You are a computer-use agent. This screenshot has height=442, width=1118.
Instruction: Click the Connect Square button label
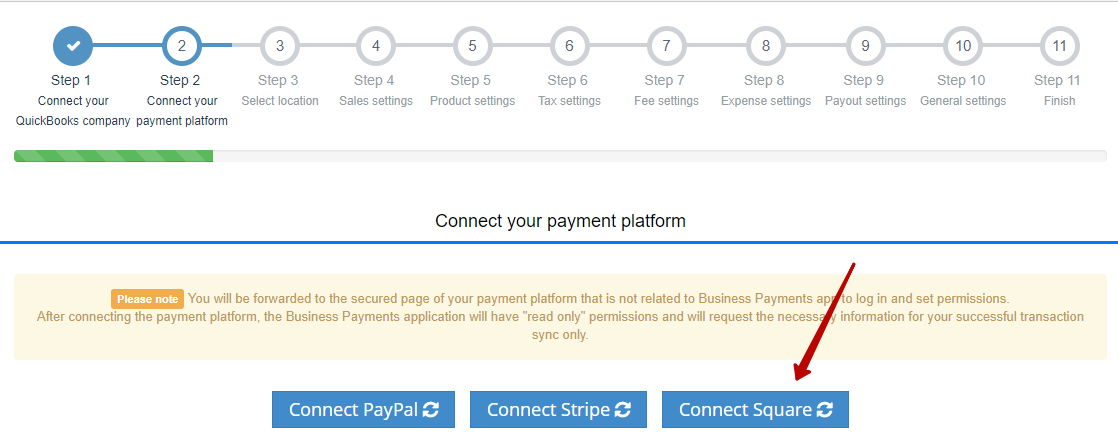pyautogui.click(x=745, y=410)
